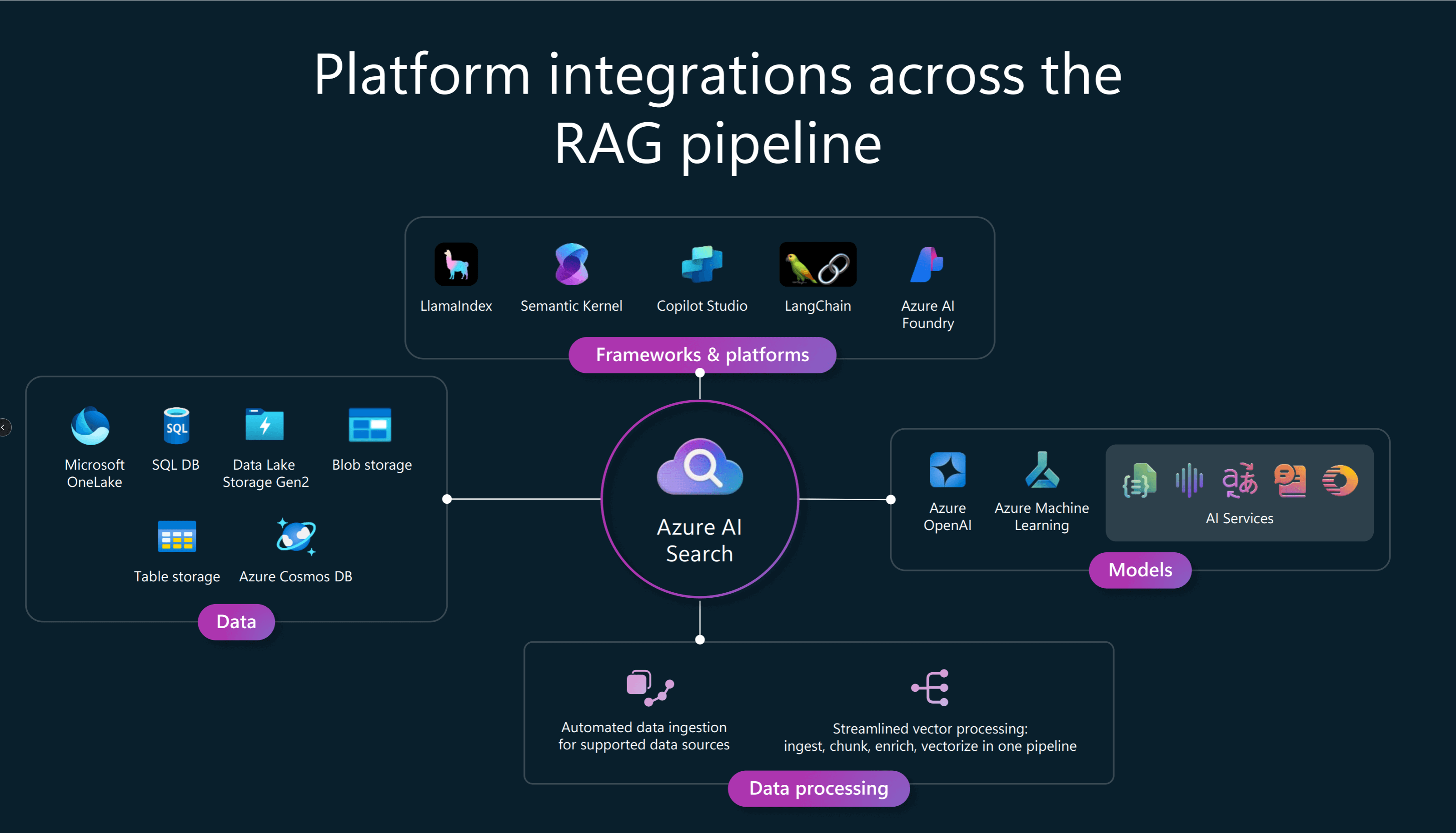Viewport: 1456px width, 833px height.
Task: Select the Microsoft OneLake icon
Action: click(90, 426)
